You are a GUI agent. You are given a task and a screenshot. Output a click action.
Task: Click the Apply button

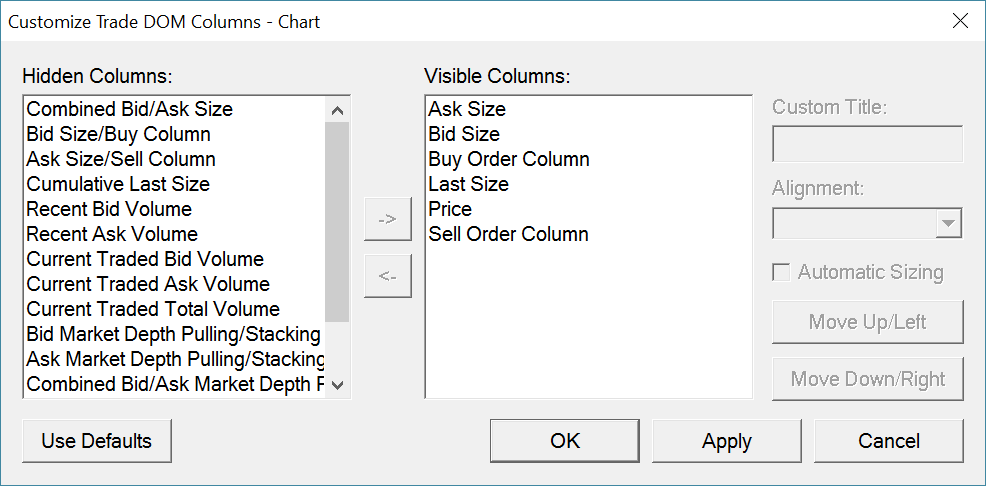click(x=727, y=441)
